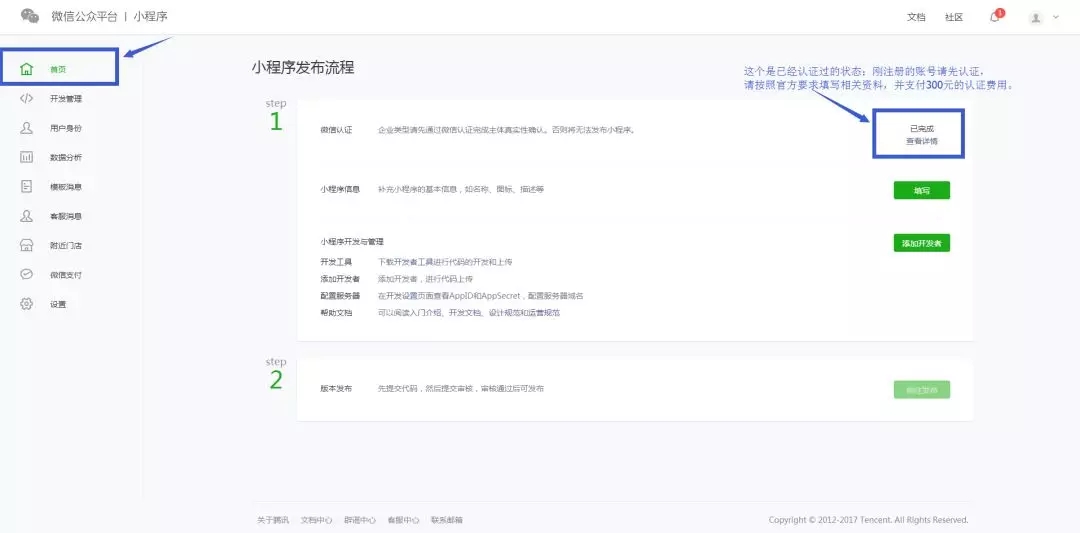This screenshot has width=1080, height=533.
Task: Select the 附近门店 storefront icon
Action: 26,245
